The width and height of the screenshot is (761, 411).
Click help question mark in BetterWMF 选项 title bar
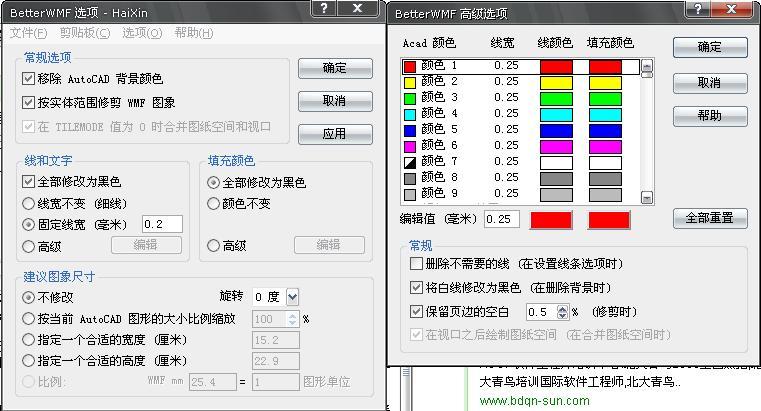[324, 8]
